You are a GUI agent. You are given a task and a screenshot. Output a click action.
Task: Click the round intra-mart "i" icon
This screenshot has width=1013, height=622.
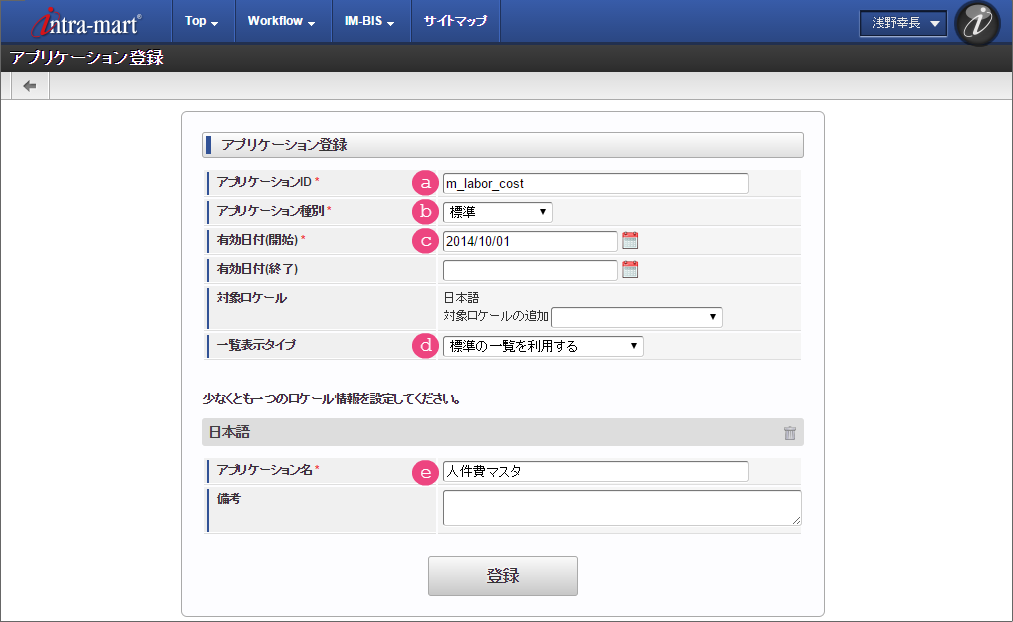click(977, 23)
